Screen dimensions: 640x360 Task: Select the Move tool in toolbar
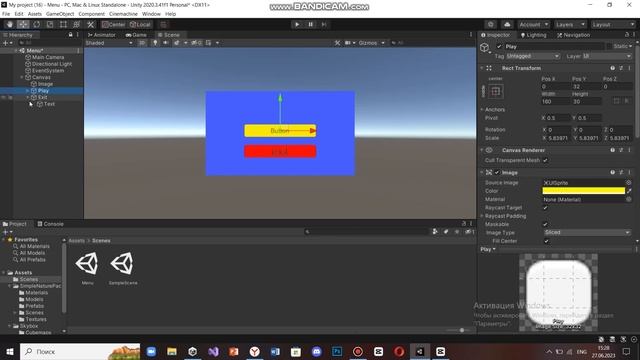[23, 24]
